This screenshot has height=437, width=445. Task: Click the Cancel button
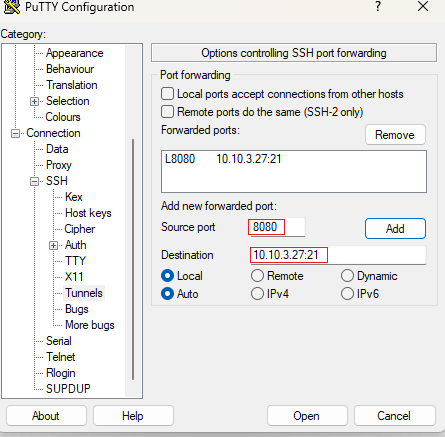point(395,416)
